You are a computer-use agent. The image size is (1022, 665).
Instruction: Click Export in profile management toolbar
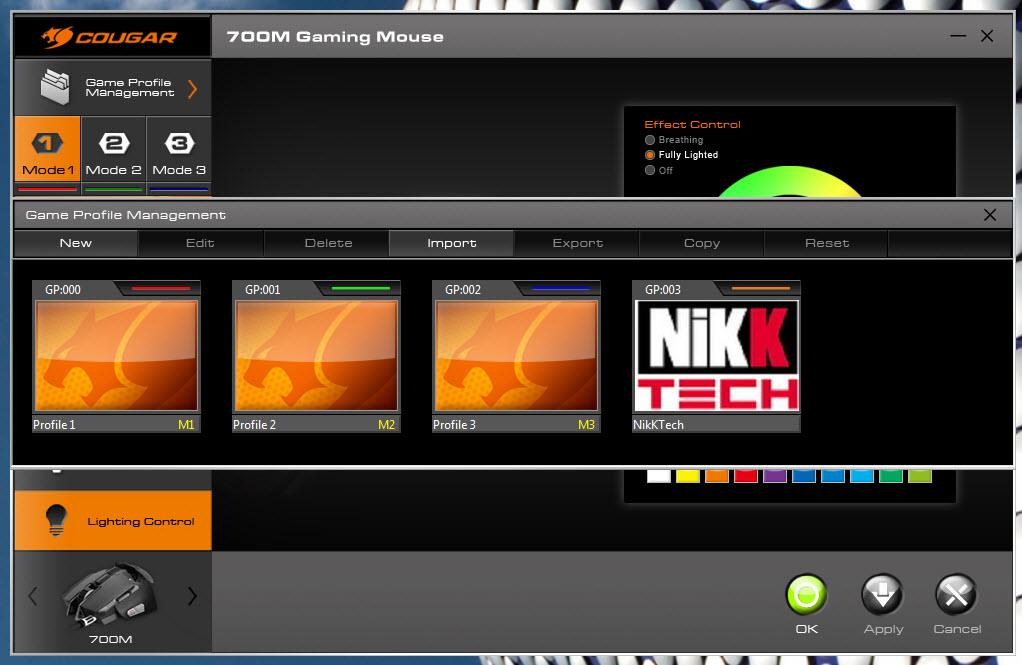[x=577, y=243]
